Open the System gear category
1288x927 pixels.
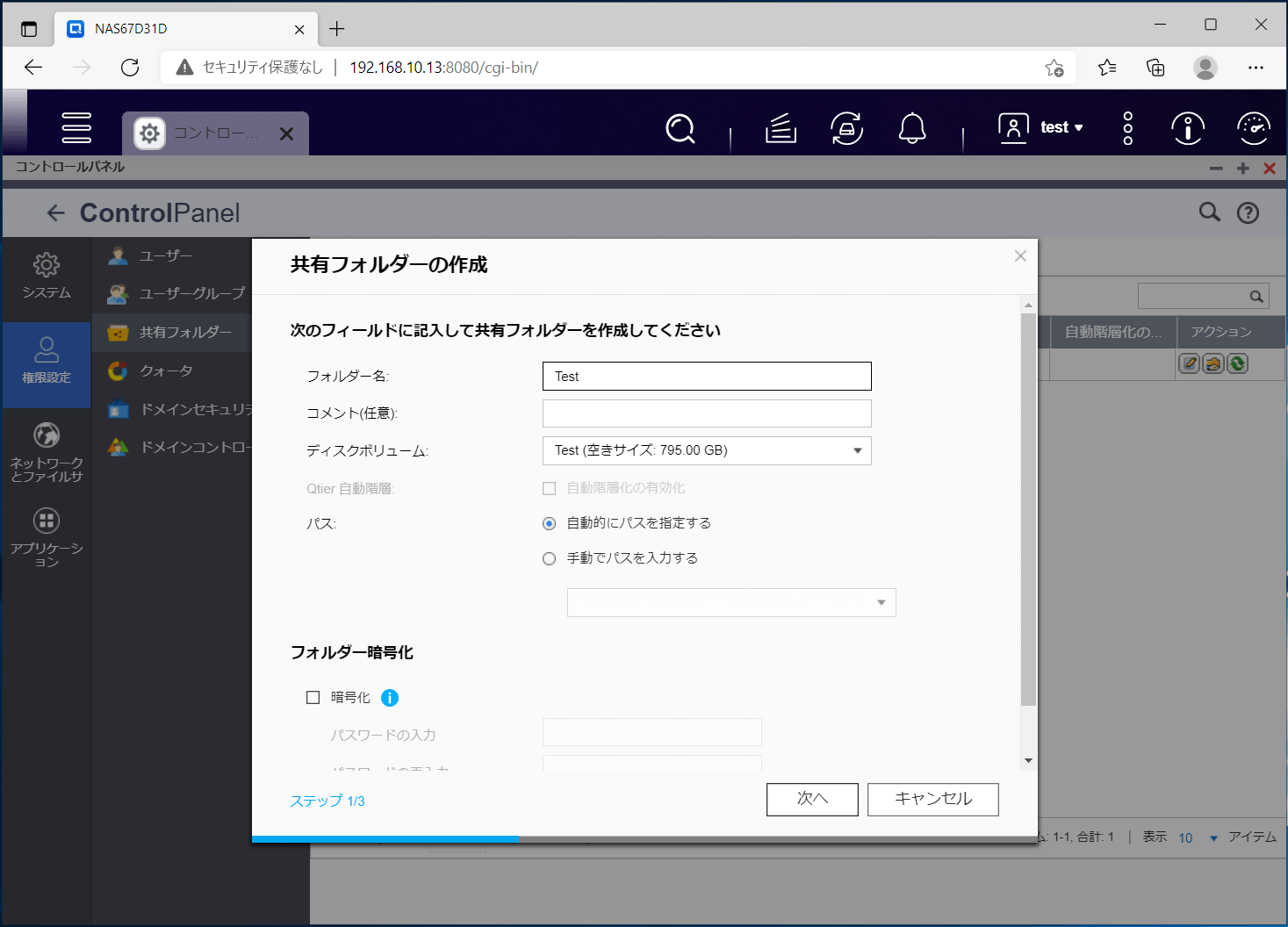47,277
